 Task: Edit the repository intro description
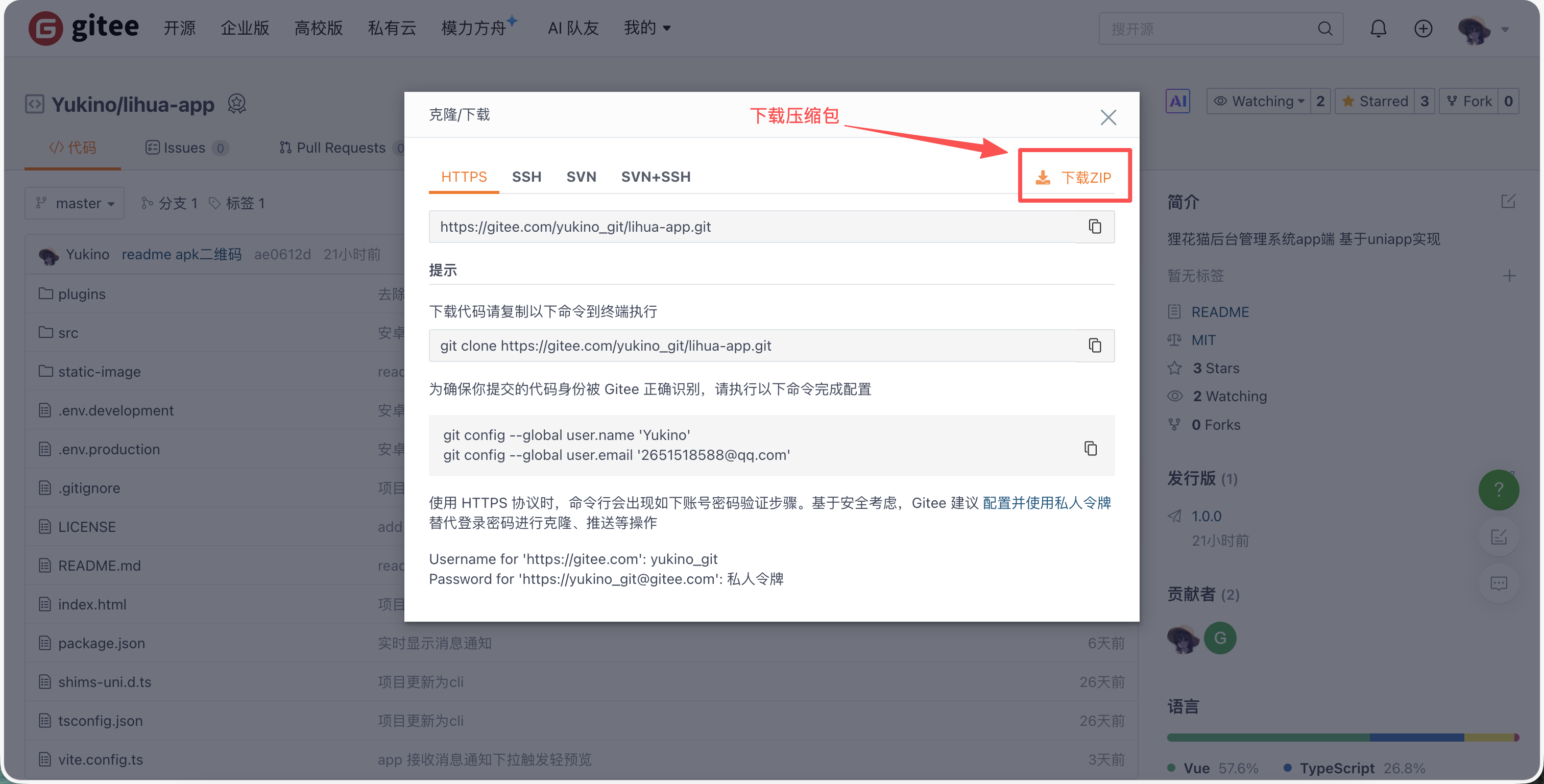click(x=1508, y=202)
